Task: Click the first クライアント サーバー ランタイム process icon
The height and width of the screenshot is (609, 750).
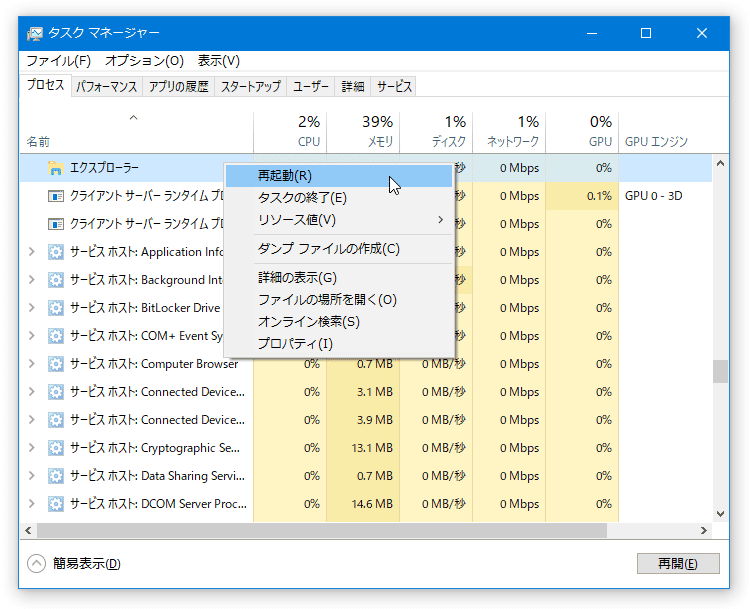Action: click(55, 196)
